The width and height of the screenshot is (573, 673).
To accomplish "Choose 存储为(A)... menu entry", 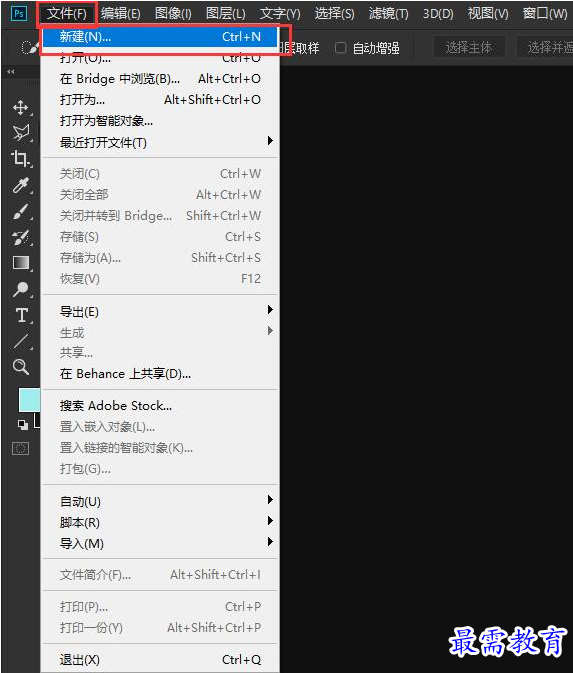I will [x=160, y=258].
